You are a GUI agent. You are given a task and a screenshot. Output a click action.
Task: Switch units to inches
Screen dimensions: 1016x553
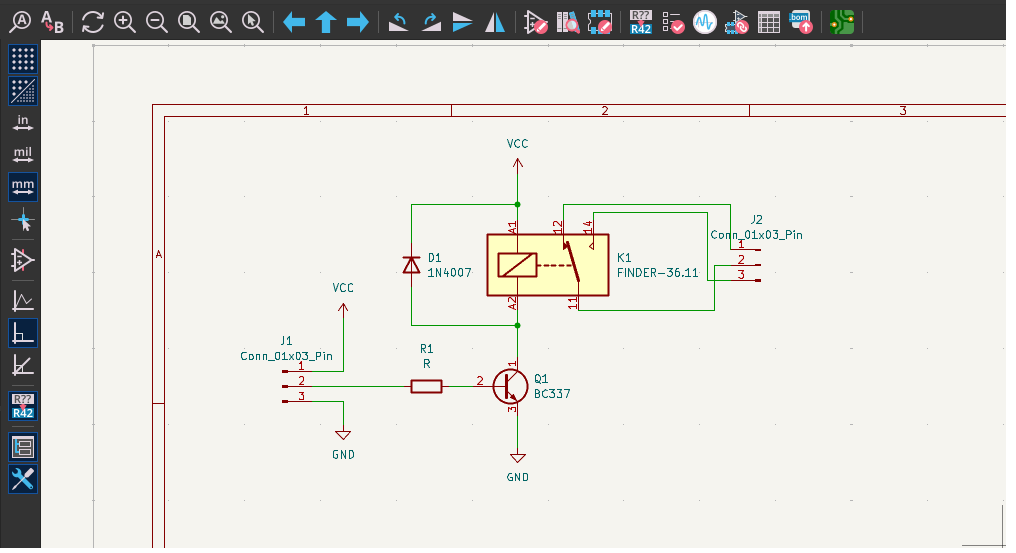22,123
